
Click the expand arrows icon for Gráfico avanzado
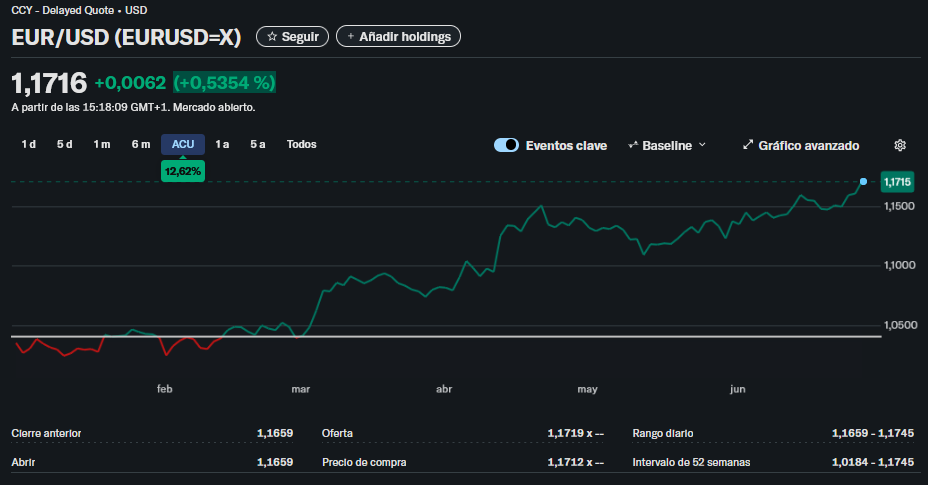pyautogui.click(x=748, y=145)
